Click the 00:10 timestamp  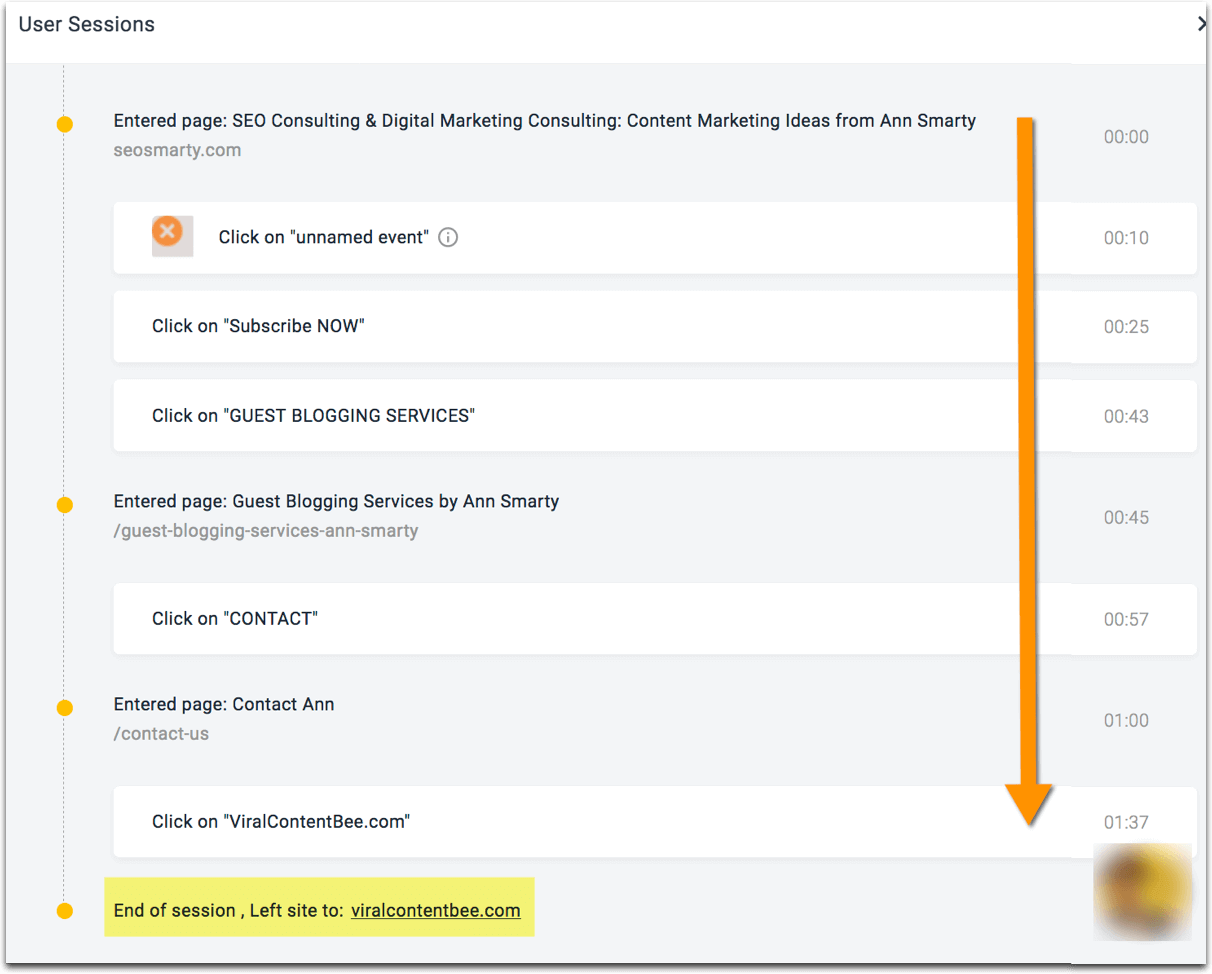[1126, 238]
